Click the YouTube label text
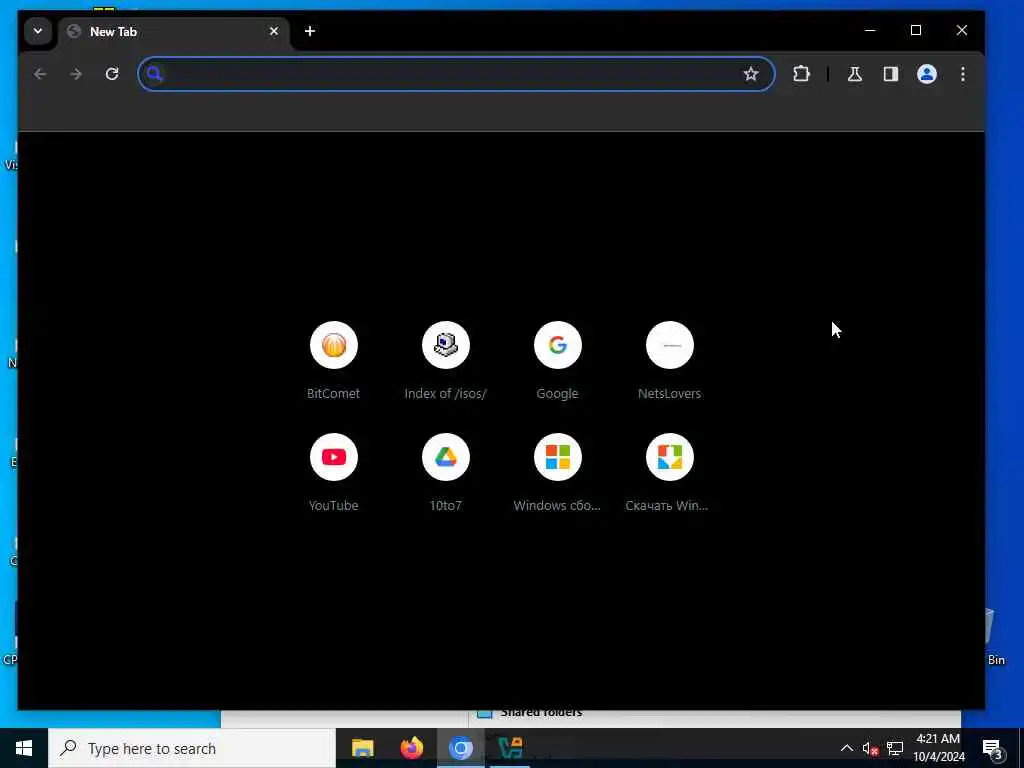This screenshot has width=1024, height=768. [333, 505]
